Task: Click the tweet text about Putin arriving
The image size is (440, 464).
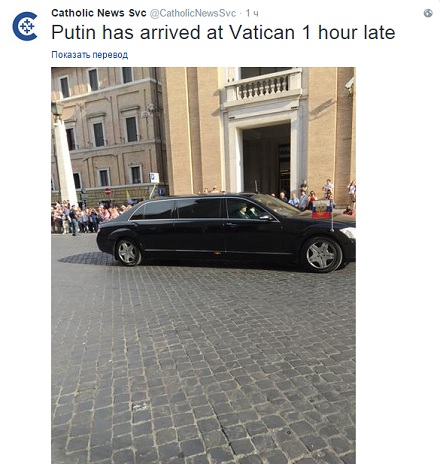Action: tap(223, 32)
